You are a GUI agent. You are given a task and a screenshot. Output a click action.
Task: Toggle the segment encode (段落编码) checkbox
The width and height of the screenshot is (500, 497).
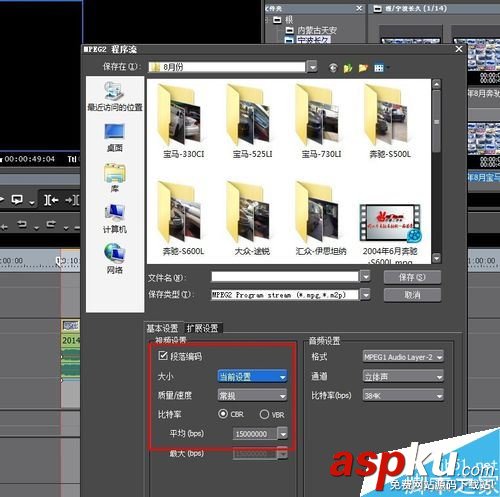[163, 356]
